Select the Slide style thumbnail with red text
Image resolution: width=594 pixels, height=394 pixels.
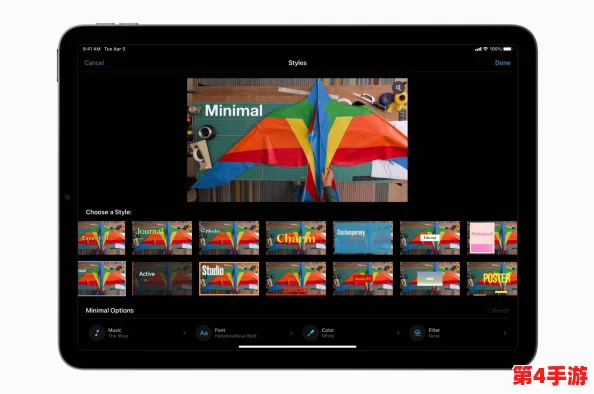coord(296,278)
